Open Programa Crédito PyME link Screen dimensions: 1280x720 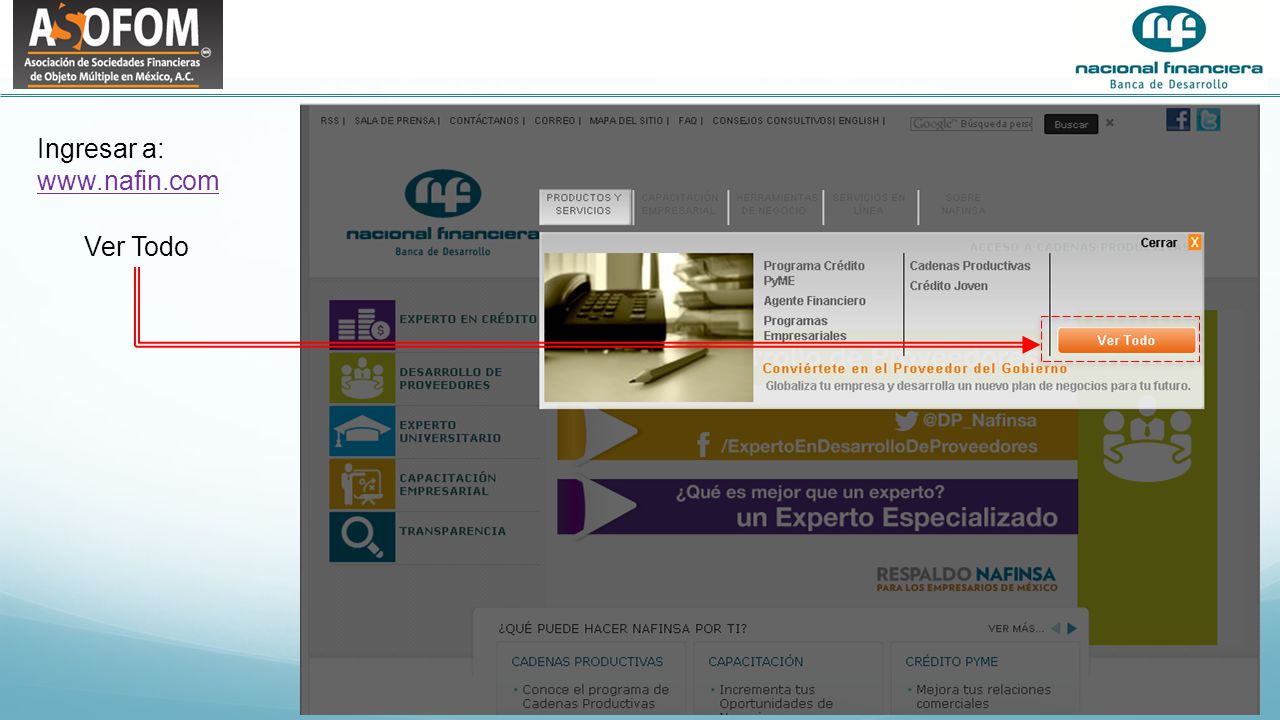click(x=814, y=273)
